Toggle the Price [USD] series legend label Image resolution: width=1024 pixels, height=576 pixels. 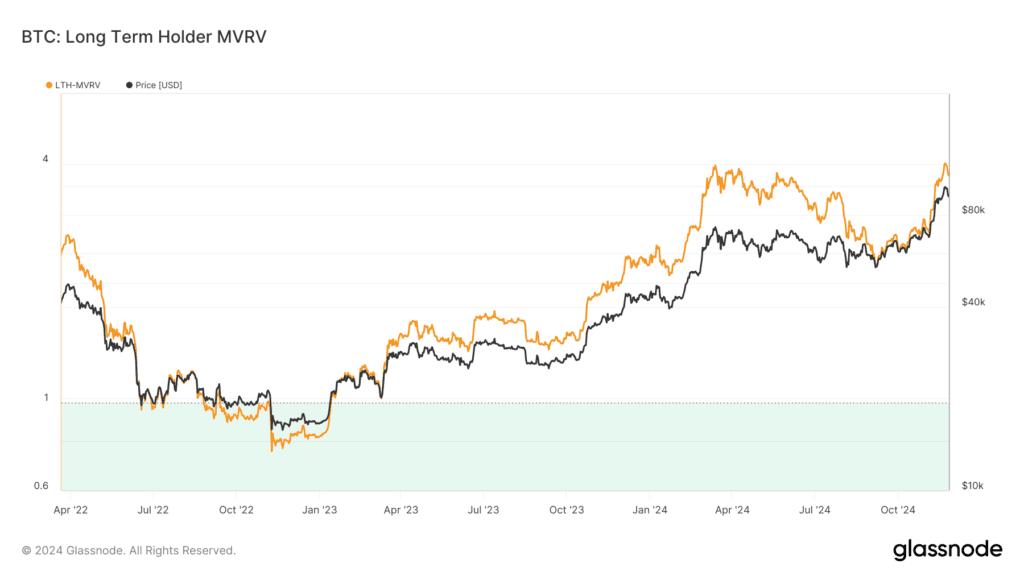click(x=158, y=86)
